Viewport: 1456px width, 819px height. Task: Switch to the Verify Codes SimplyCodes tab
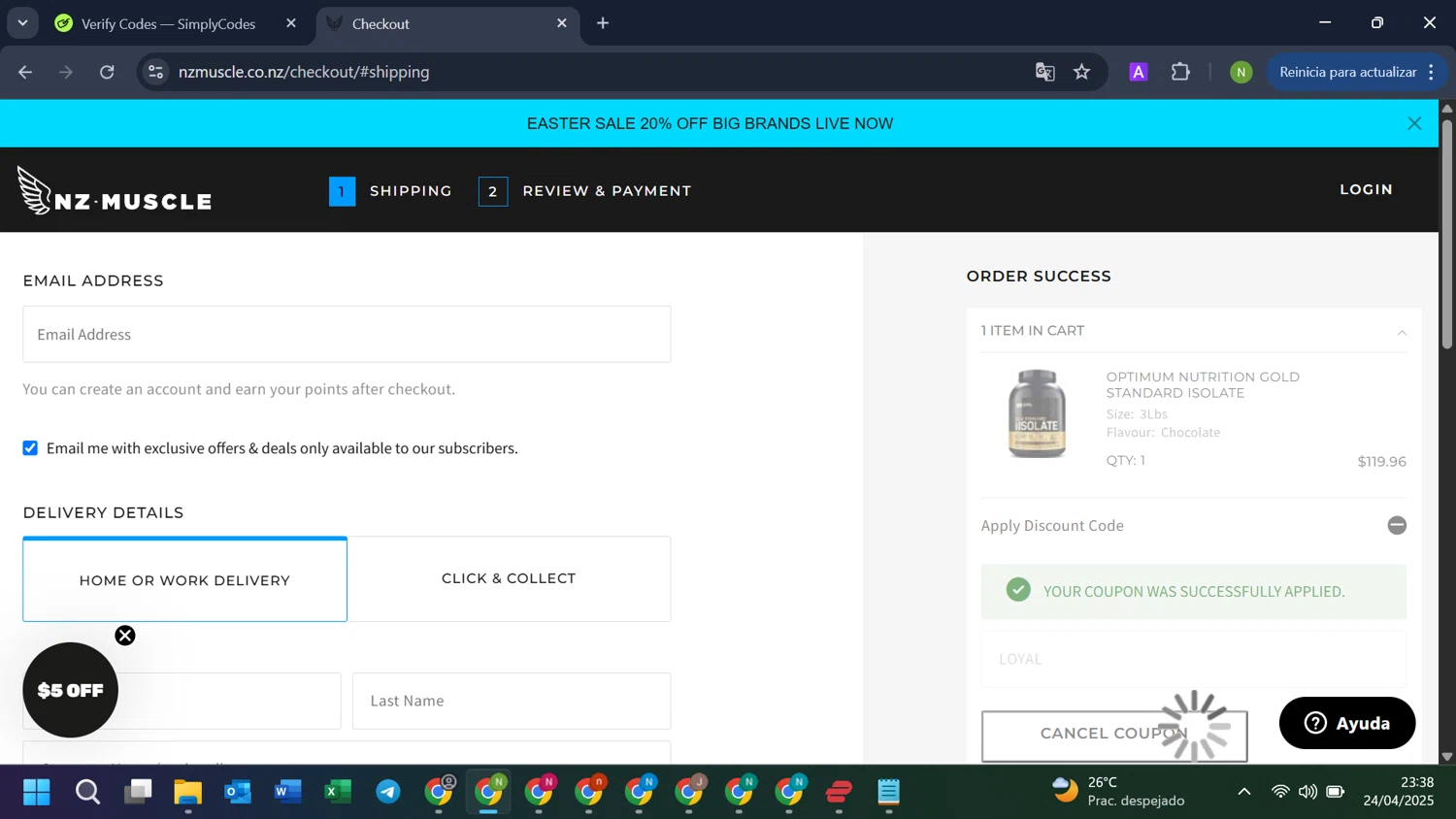168,23
